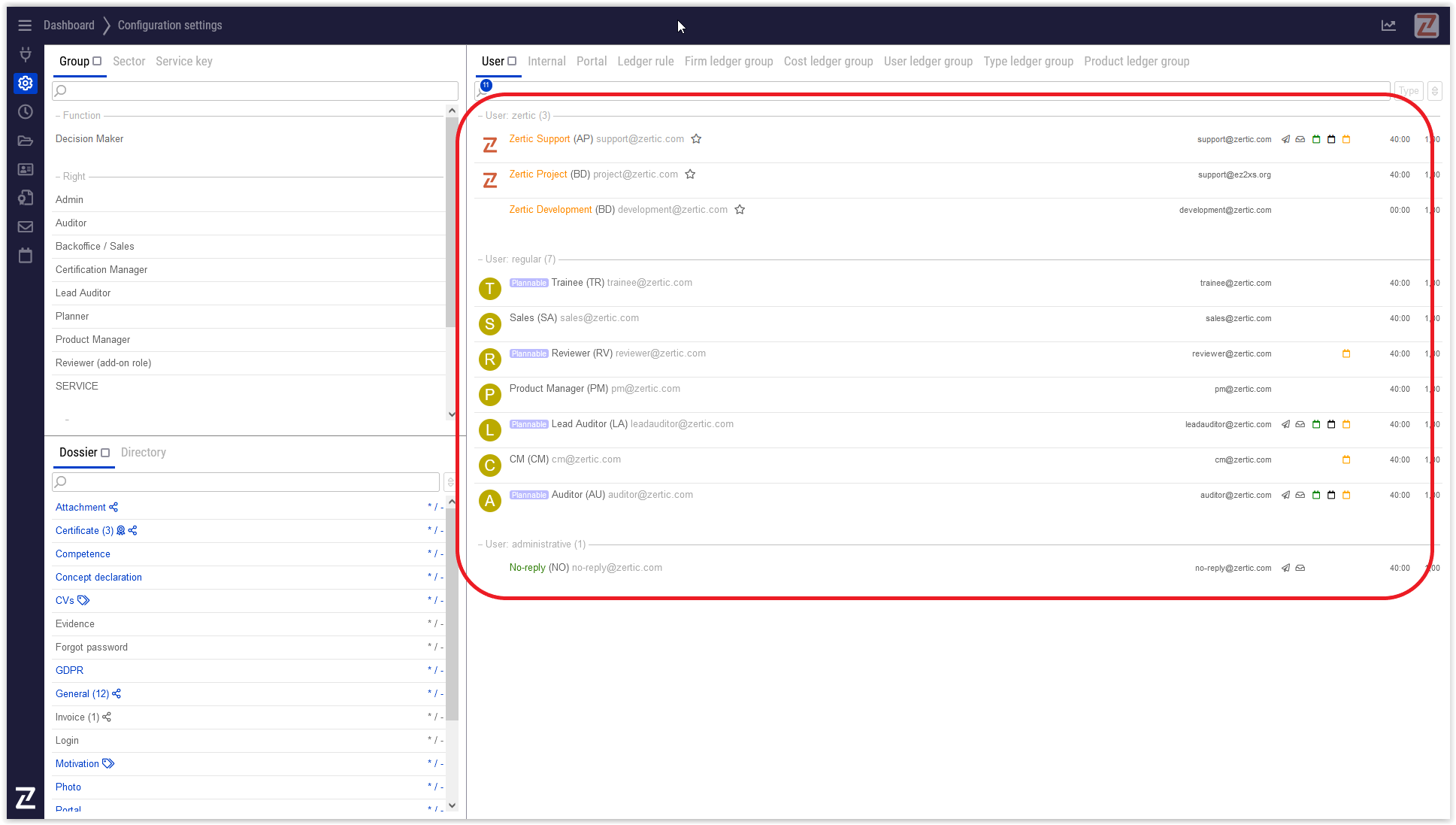Toggle the checkbox beside Group tab
Viewport: 1456px width, 825px height.
(97, 62)
